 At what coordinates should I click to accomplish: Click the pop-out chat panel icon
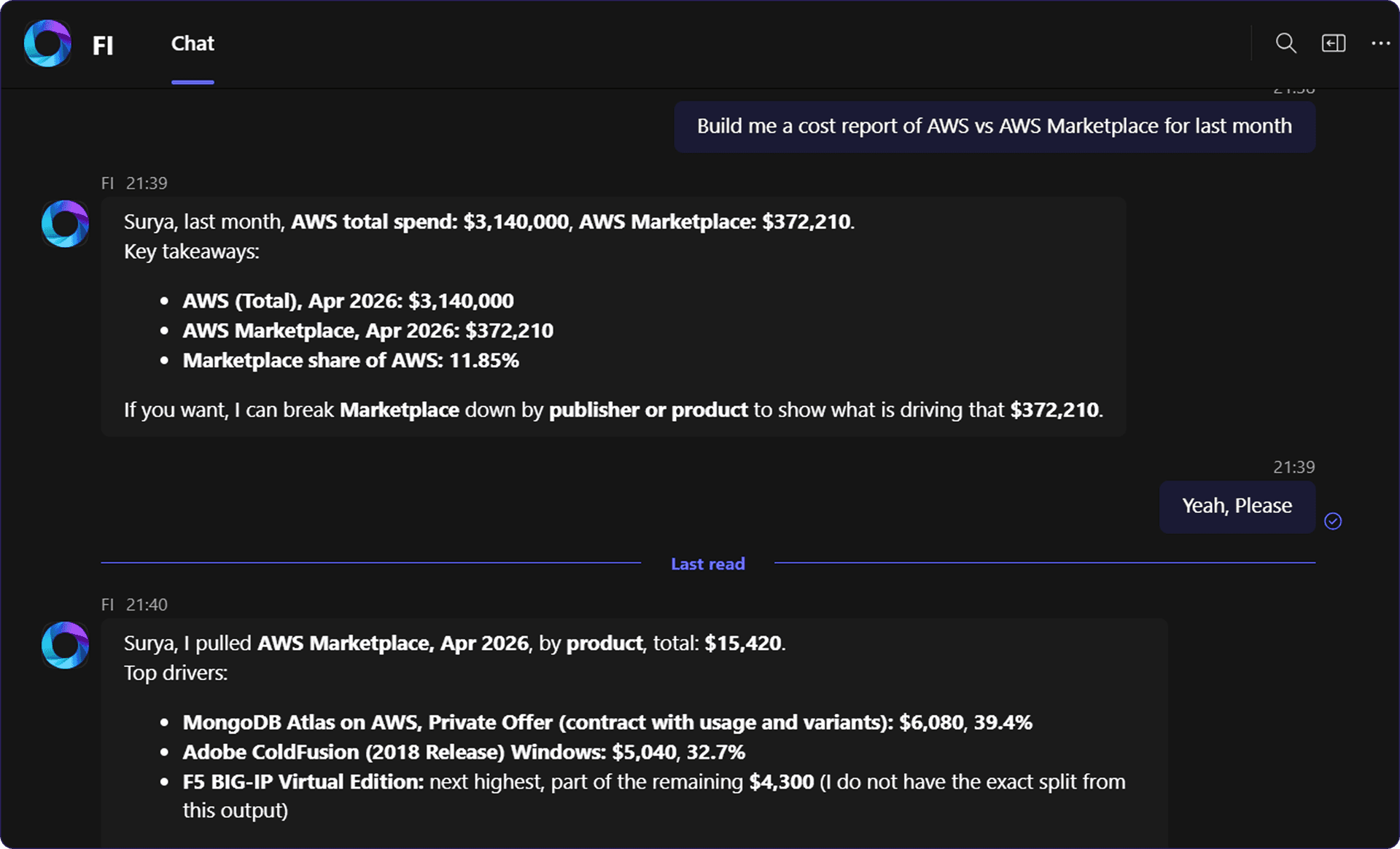[1333, 44]
